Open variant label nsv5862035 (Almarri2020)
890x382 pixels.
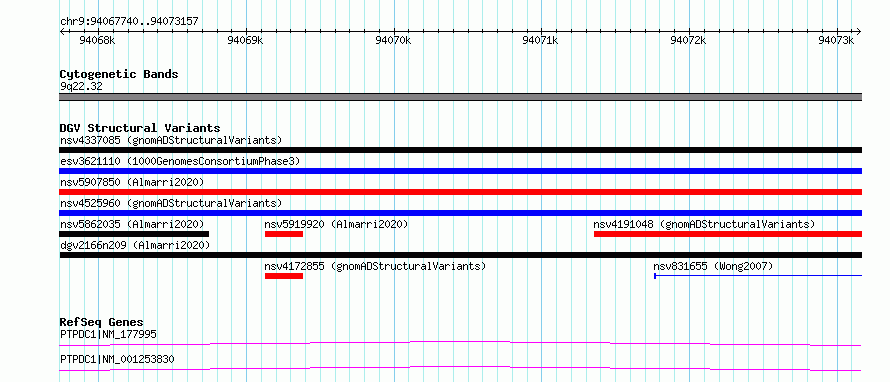tap(132, 224)
